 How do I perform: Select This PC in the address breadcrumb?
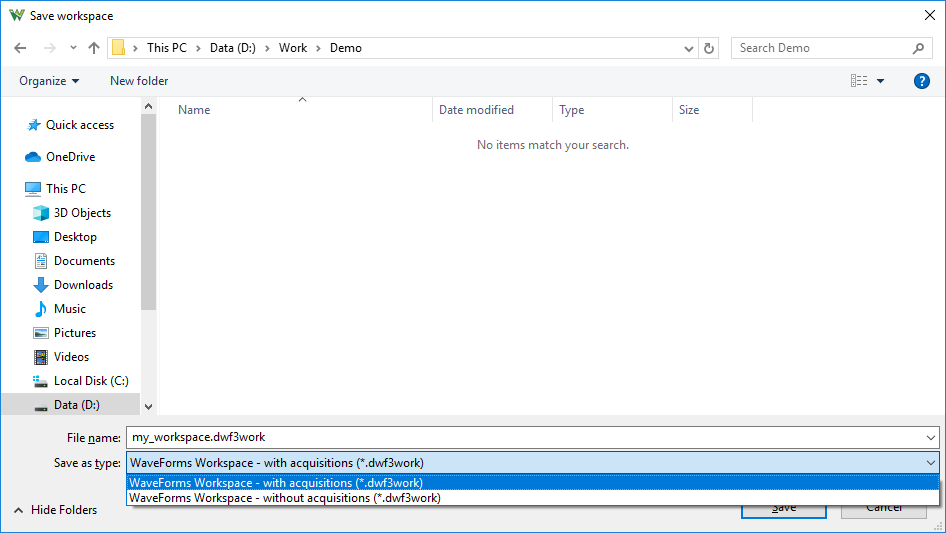(x=167, y=48)
